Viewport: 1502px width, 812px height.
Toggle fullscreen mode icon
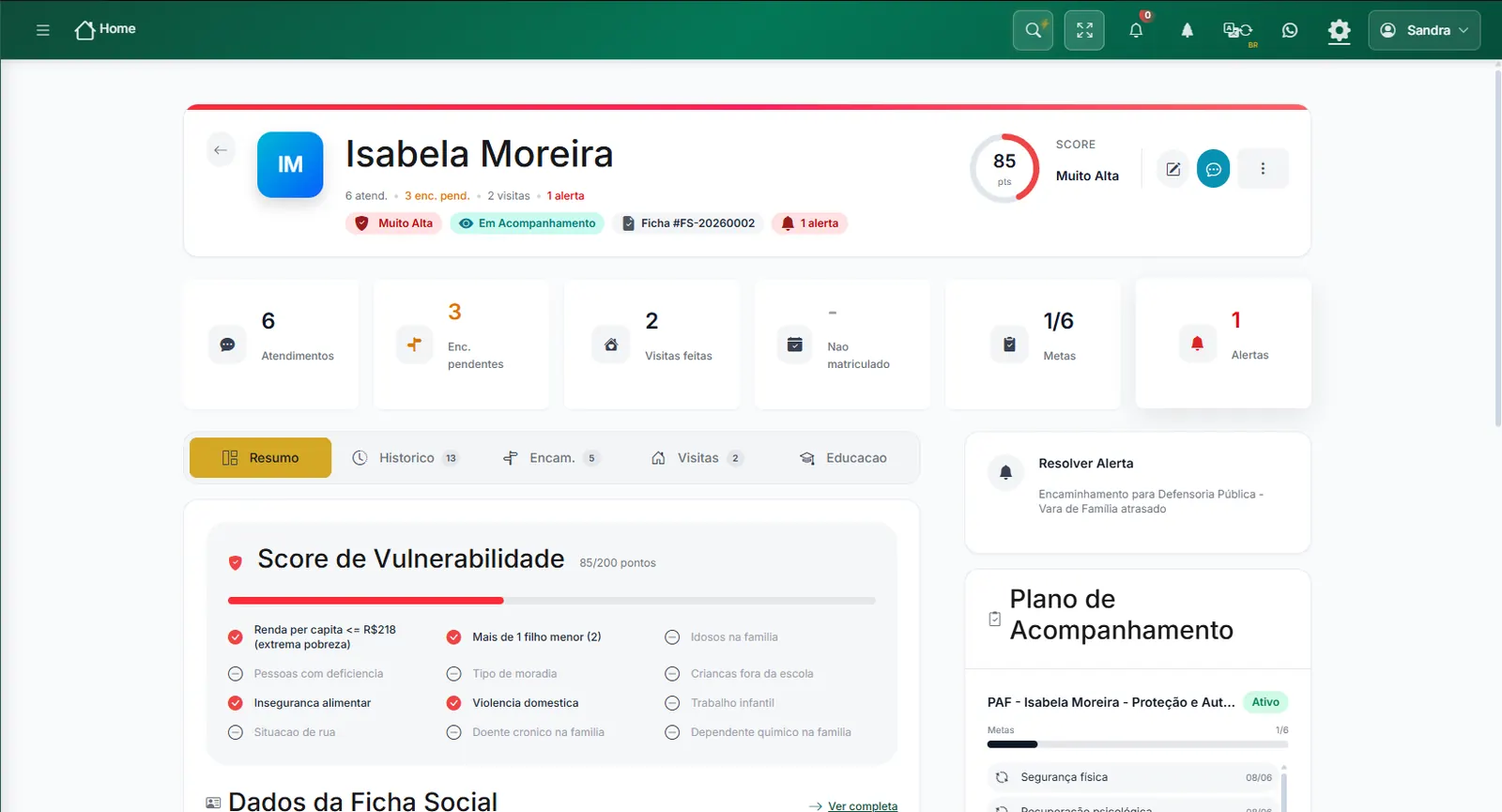[x=1084, y=30]
